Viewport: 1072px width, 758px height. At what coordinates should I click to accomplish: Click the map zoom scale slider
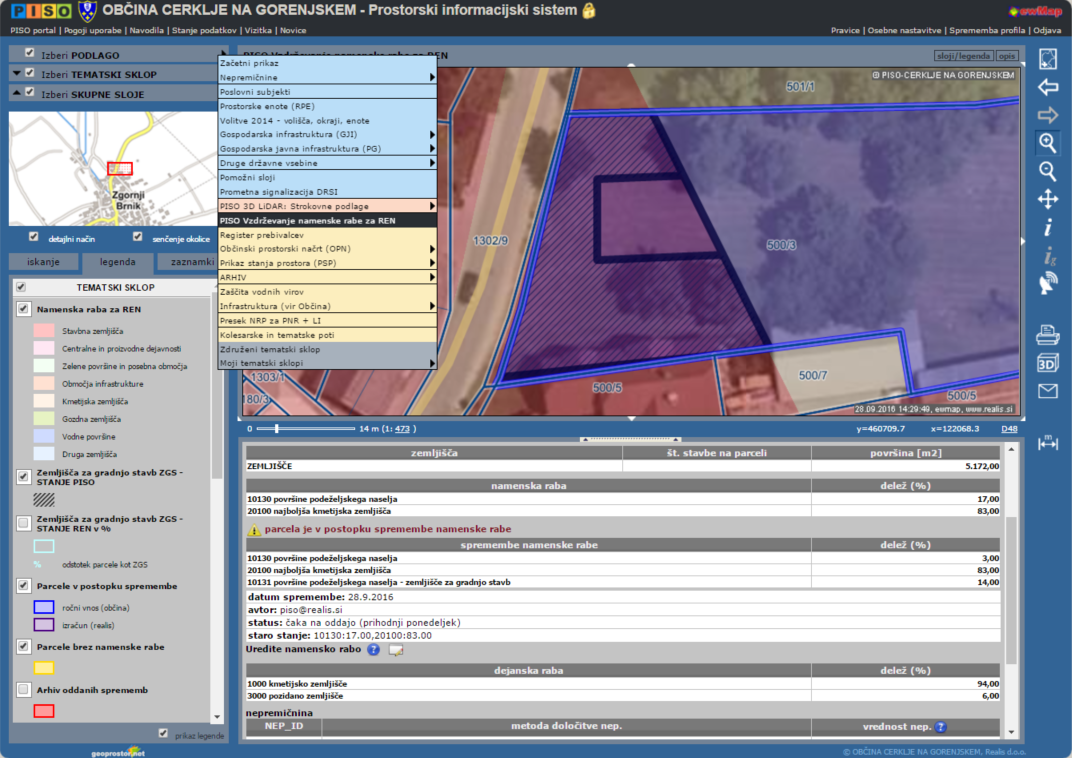coord(277,428)
